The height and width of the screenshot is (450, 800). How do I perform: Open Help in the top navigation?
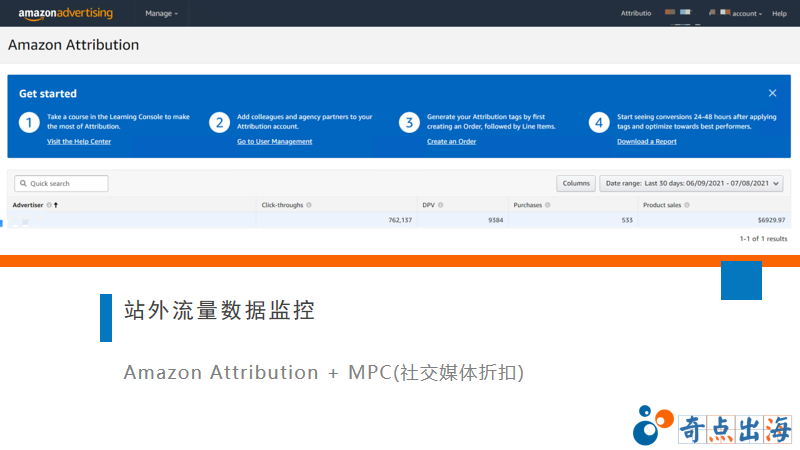(779, 14)
